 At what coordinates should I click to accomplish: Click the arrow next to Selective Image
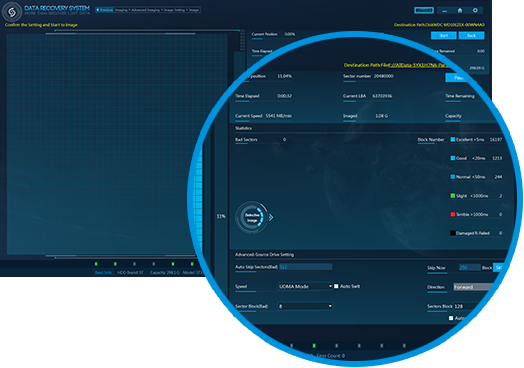tap(271, 218)
